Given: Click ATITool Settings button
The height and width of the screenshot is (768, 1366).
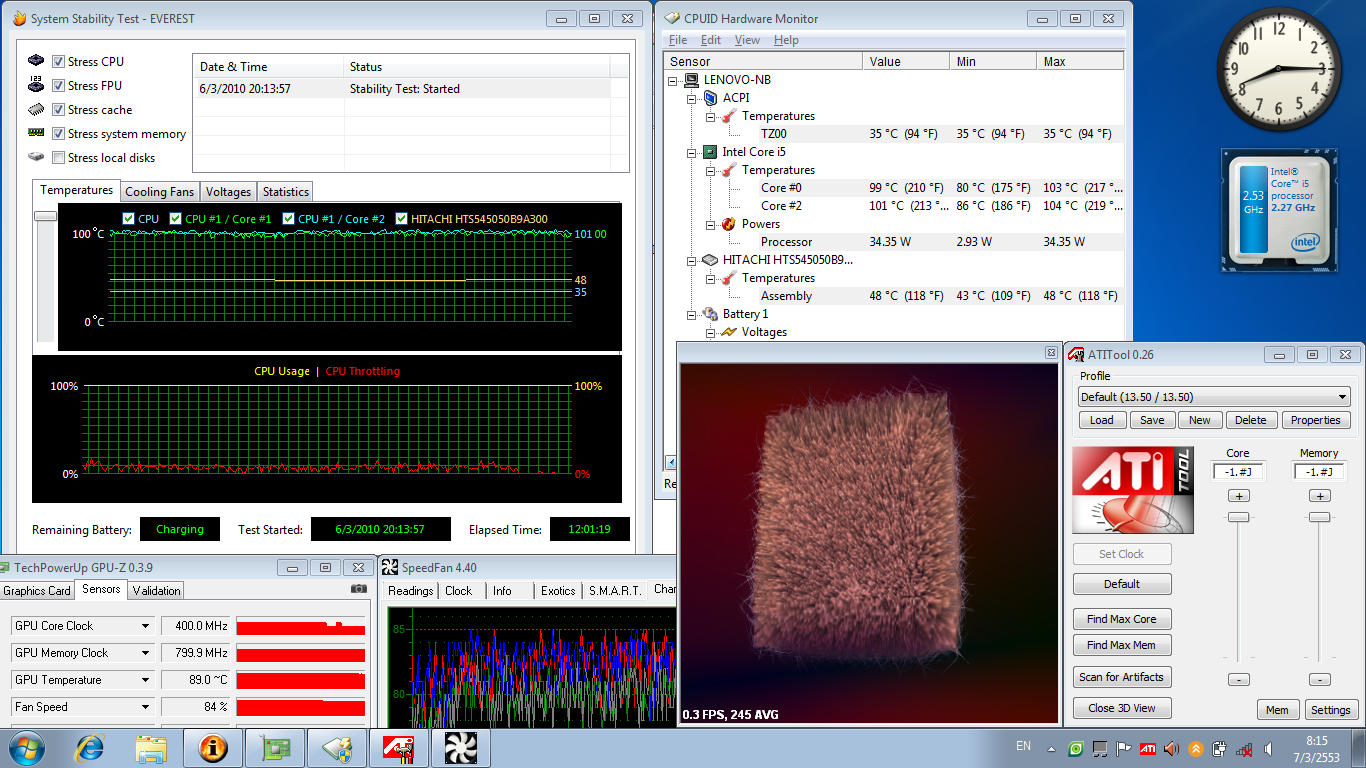Looking at the screenshot, I should pyautogui.click(x=1331, y=710).
